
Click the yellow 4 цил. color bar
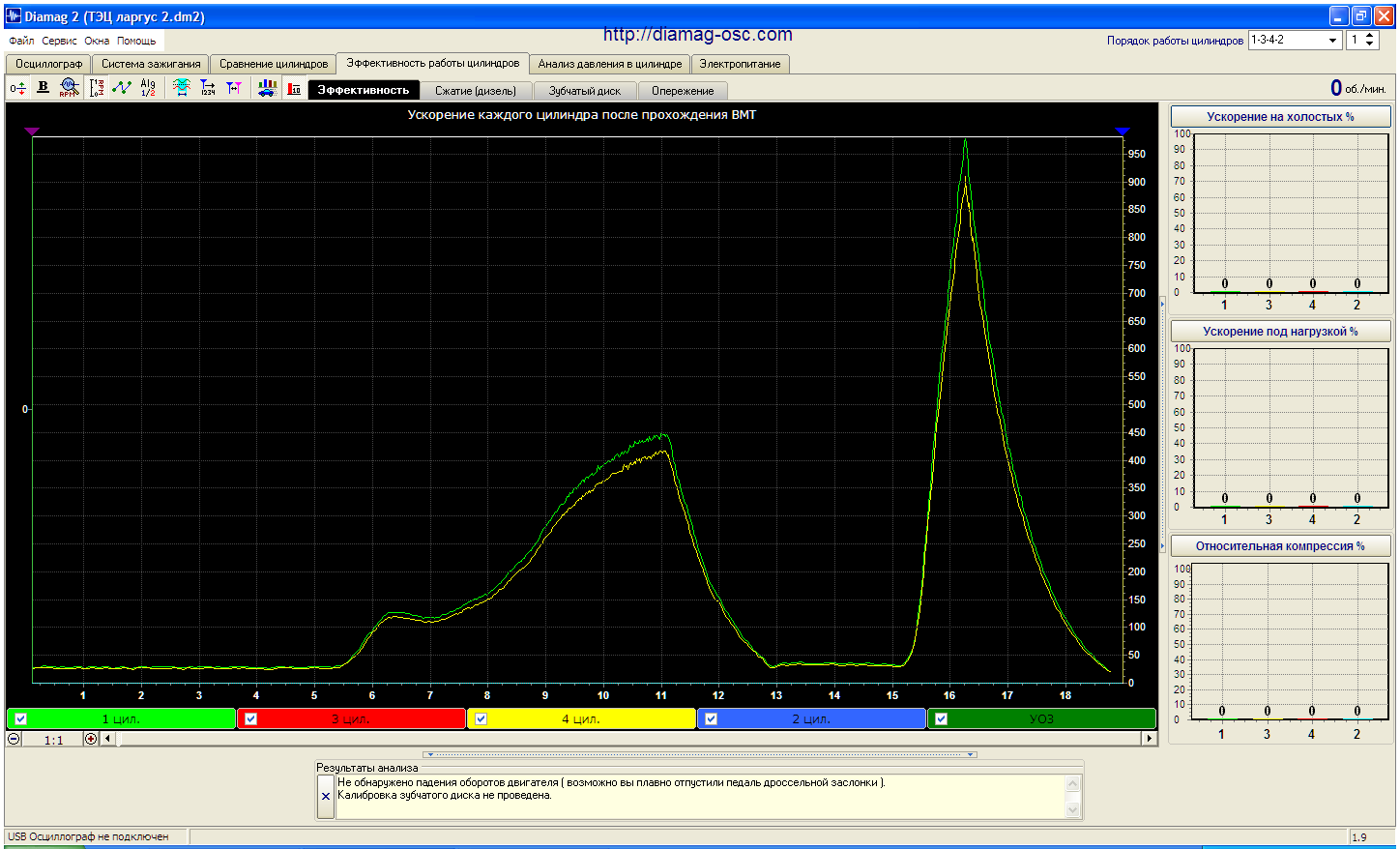point(582,718)
